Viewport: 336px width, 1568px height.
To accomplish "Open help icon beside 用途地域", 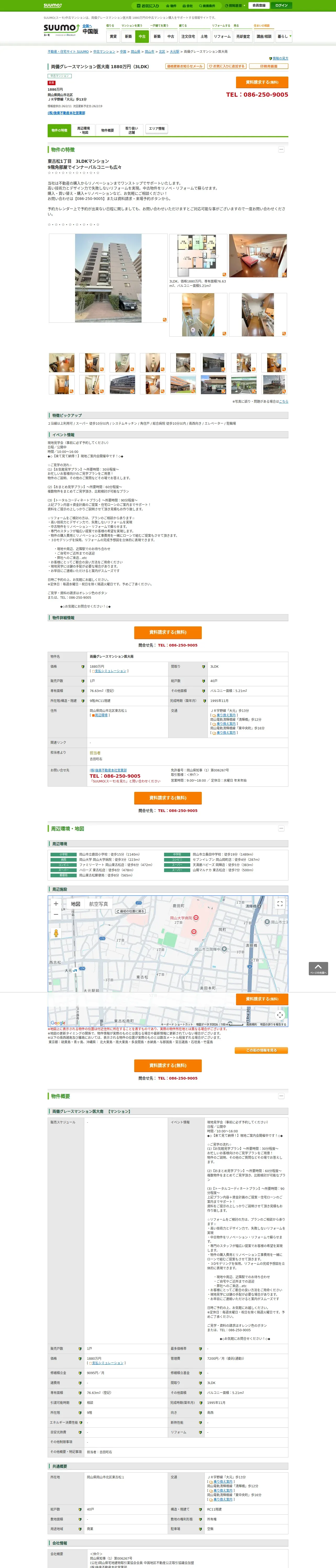I will click(80, 1529).
